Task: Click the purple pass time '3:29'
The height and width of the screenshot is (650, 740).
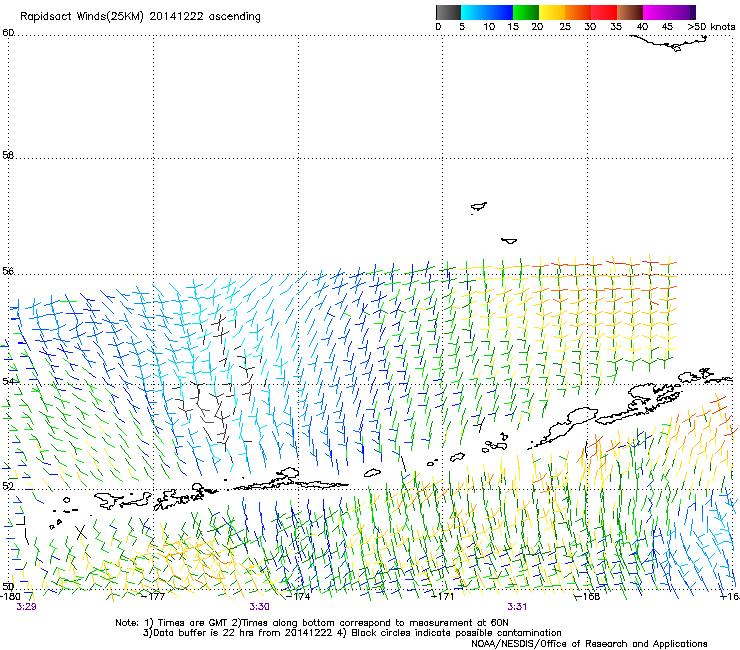Action: click(x=26, y=607)
